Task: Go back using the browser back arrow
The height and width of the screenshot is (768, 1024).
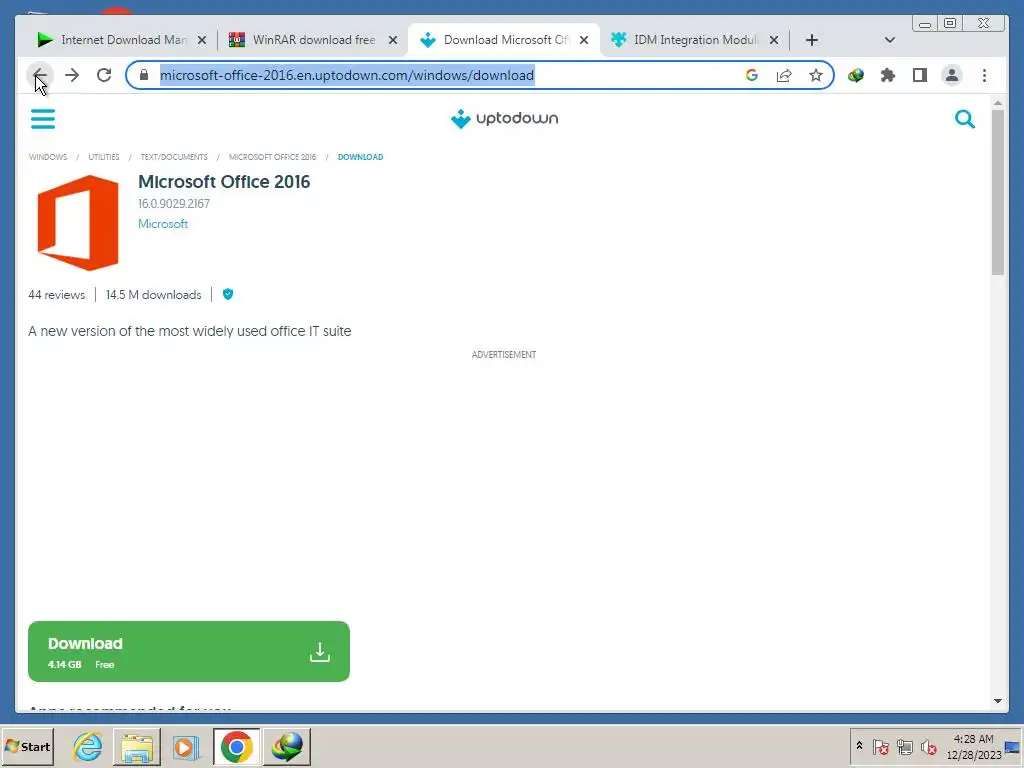Action: [x=39, y=75]
